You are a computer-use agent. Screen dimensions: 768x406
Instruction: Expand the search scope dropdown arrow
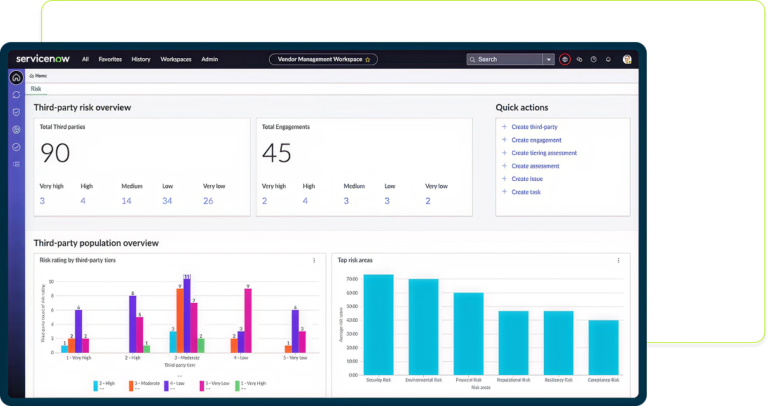click(x=549, y=59)
